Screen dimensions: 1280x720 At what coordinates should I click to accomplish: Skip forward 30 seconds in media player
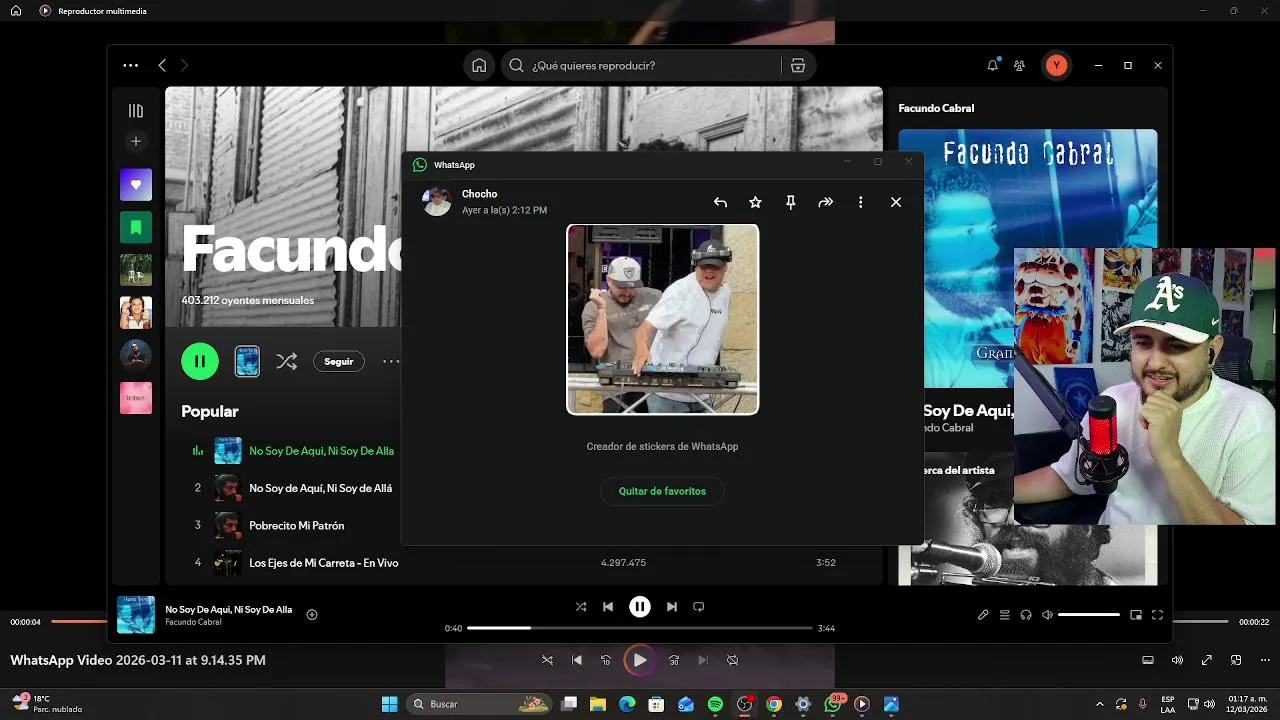tap(674, 660)
